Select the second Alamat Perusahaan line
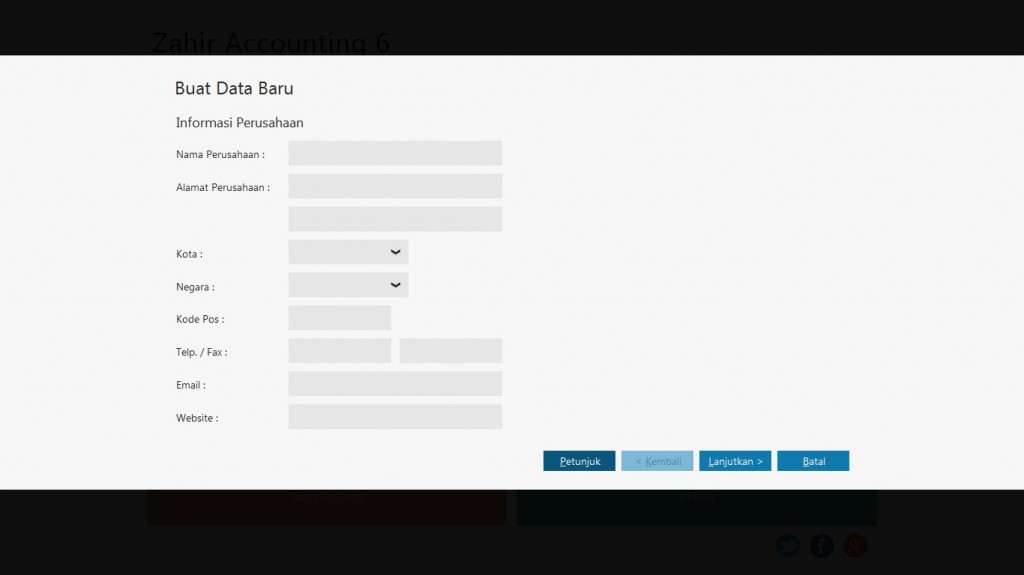The width and height of the screenshot is (1024, 575). [395, 219]
